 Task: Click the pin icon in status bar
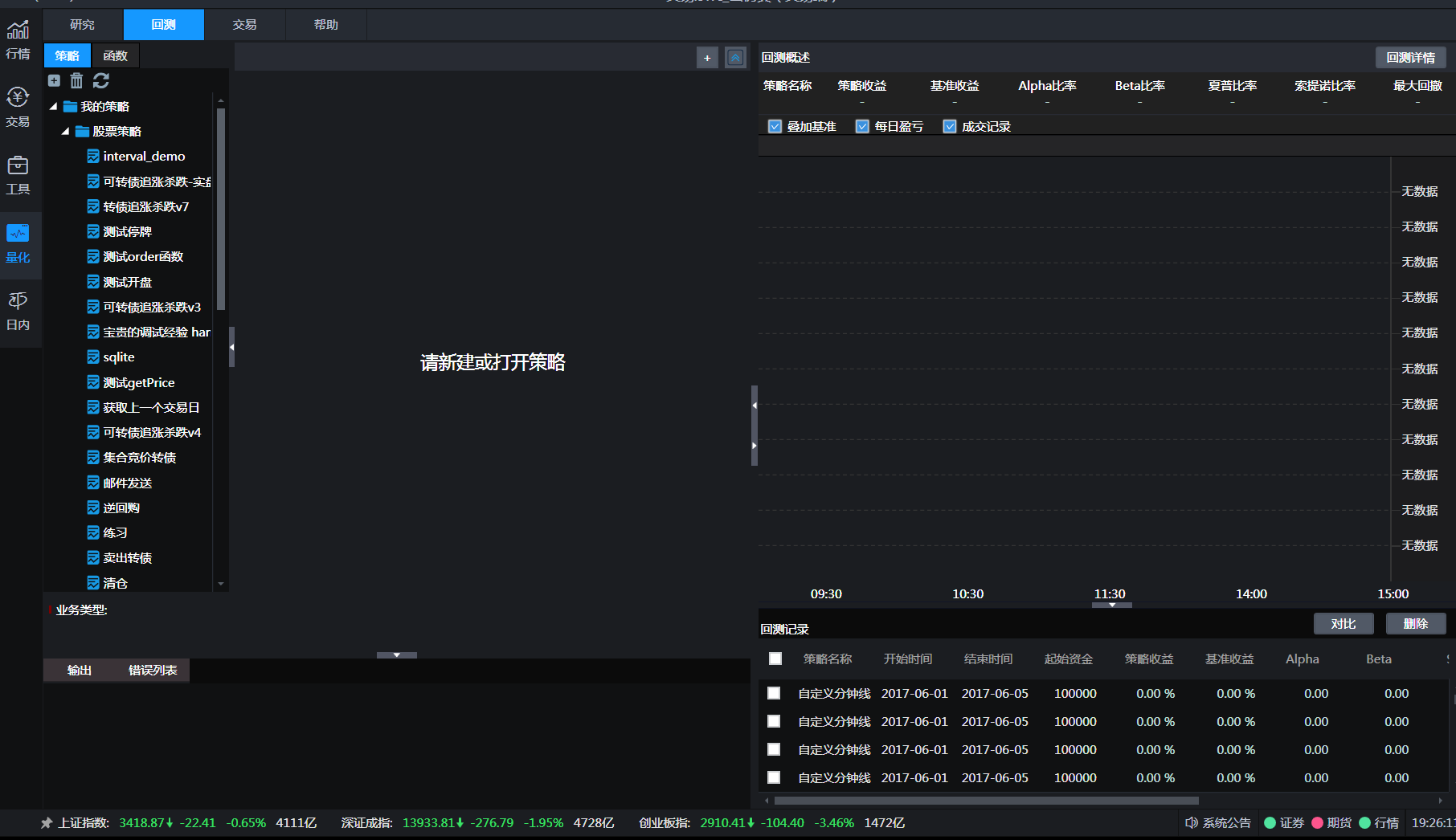(47, 823)
